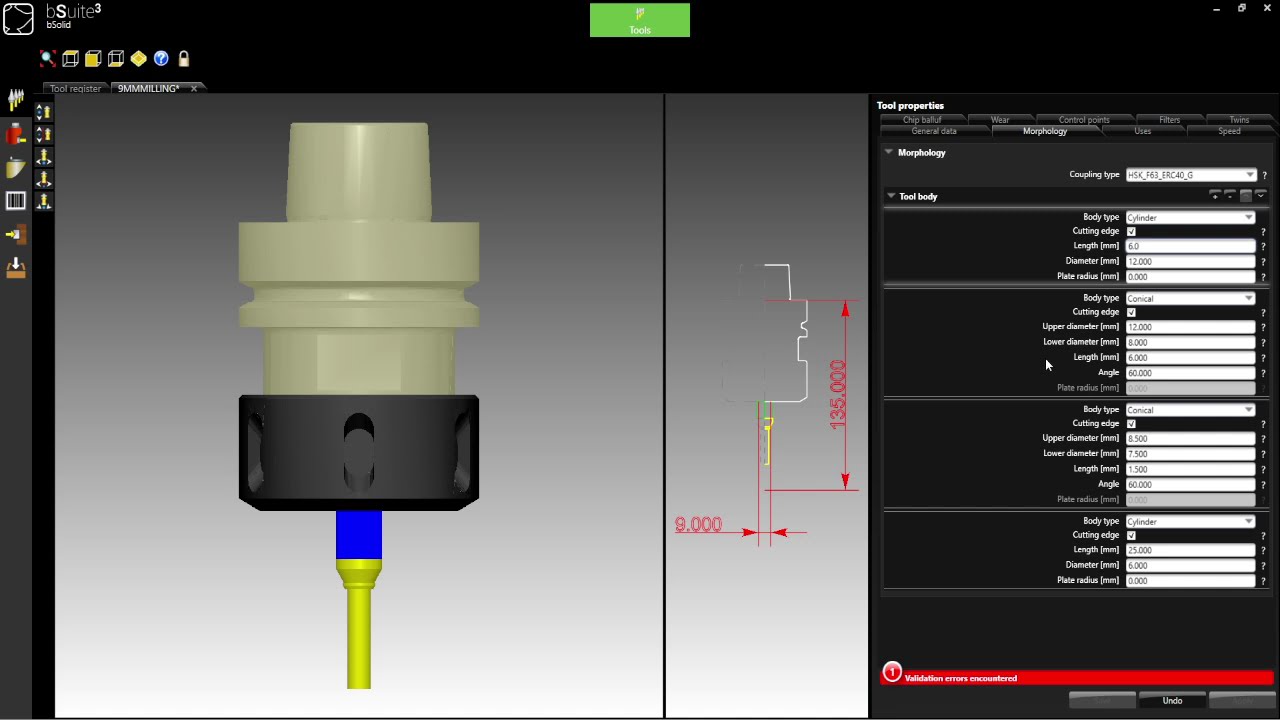Image resolution: width=1280 pixels, height=720 pixels.
Task: Open help via the blue question-mark icon
Action: pos(161,59)
